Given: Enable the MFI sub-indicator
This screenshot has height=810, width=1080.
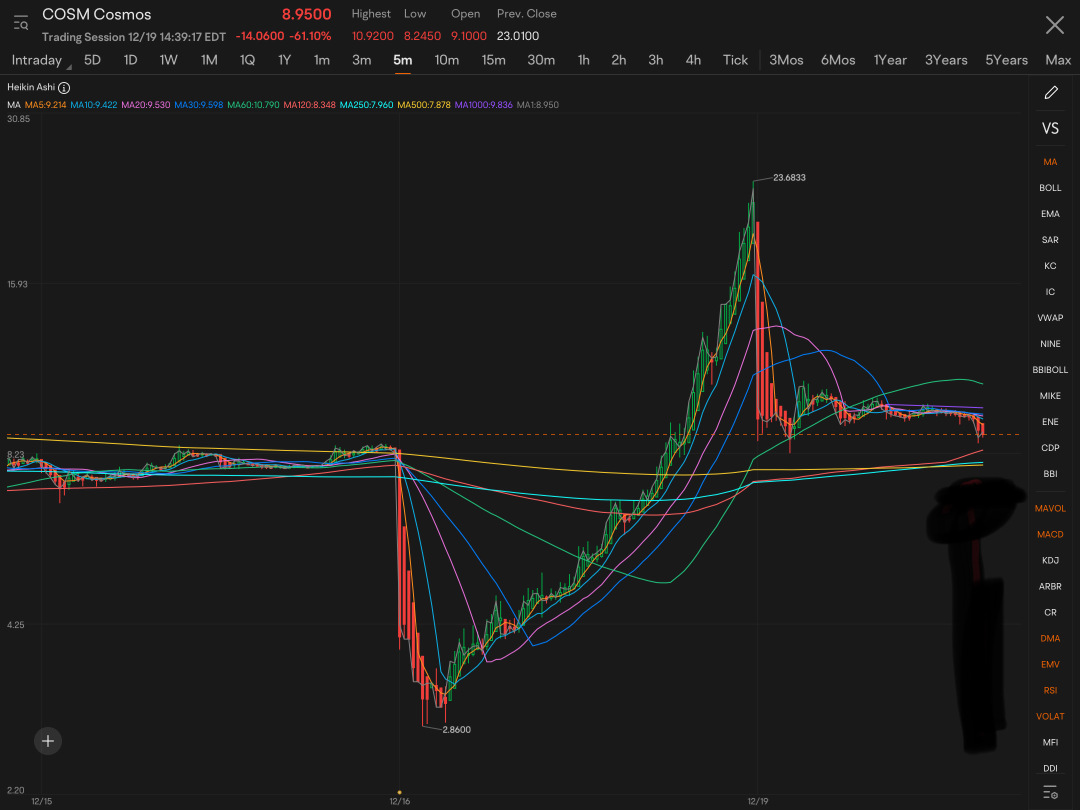Looking at the screenshot, I should click(x=1050, y=742).
